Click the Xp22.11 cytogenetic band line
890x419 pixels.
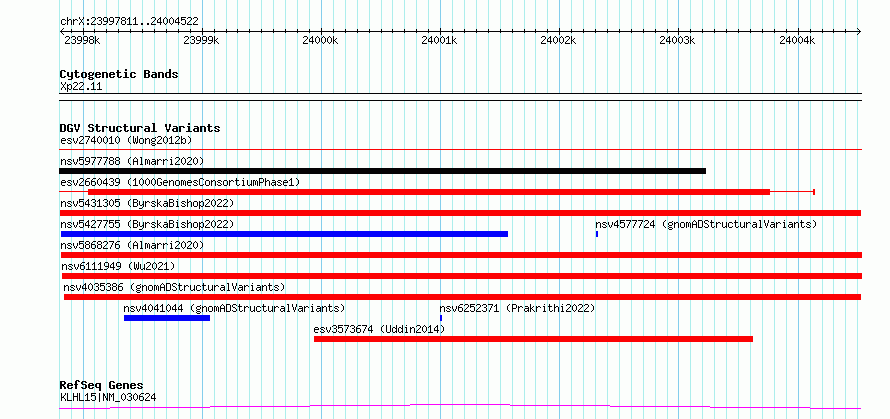tap(460, 97)
